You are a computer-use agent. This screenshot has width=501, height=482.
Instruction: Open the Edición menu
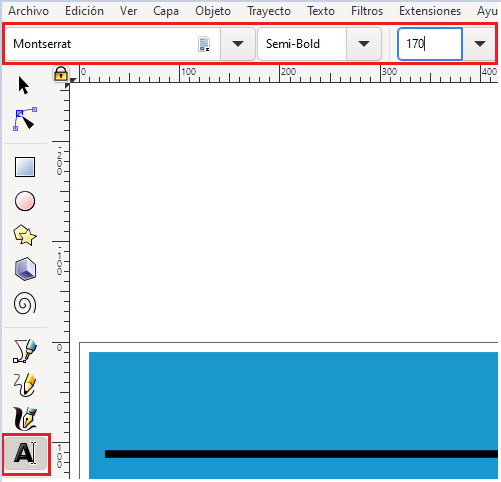point(84,11)
